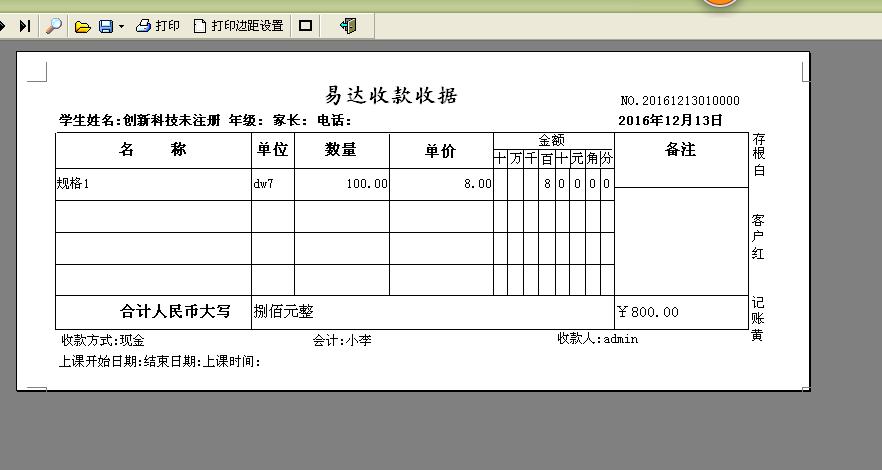The image size is (882, 470).
Task: Jump to the last page of preview
Action: point(25,26)
